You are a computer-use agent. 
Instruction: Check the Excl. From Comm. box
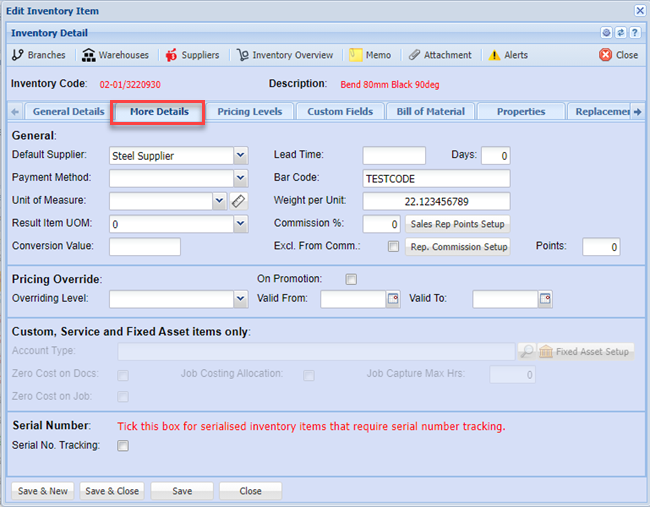click(393, 246)
